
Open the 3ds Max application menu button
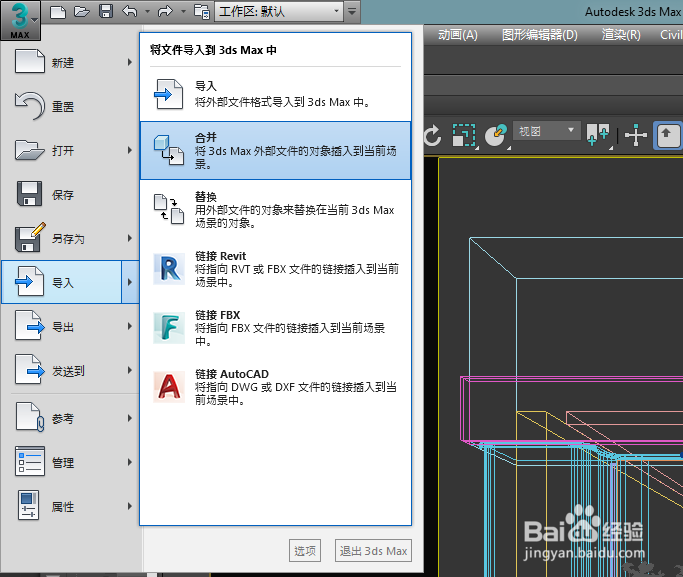click(20, 20)
